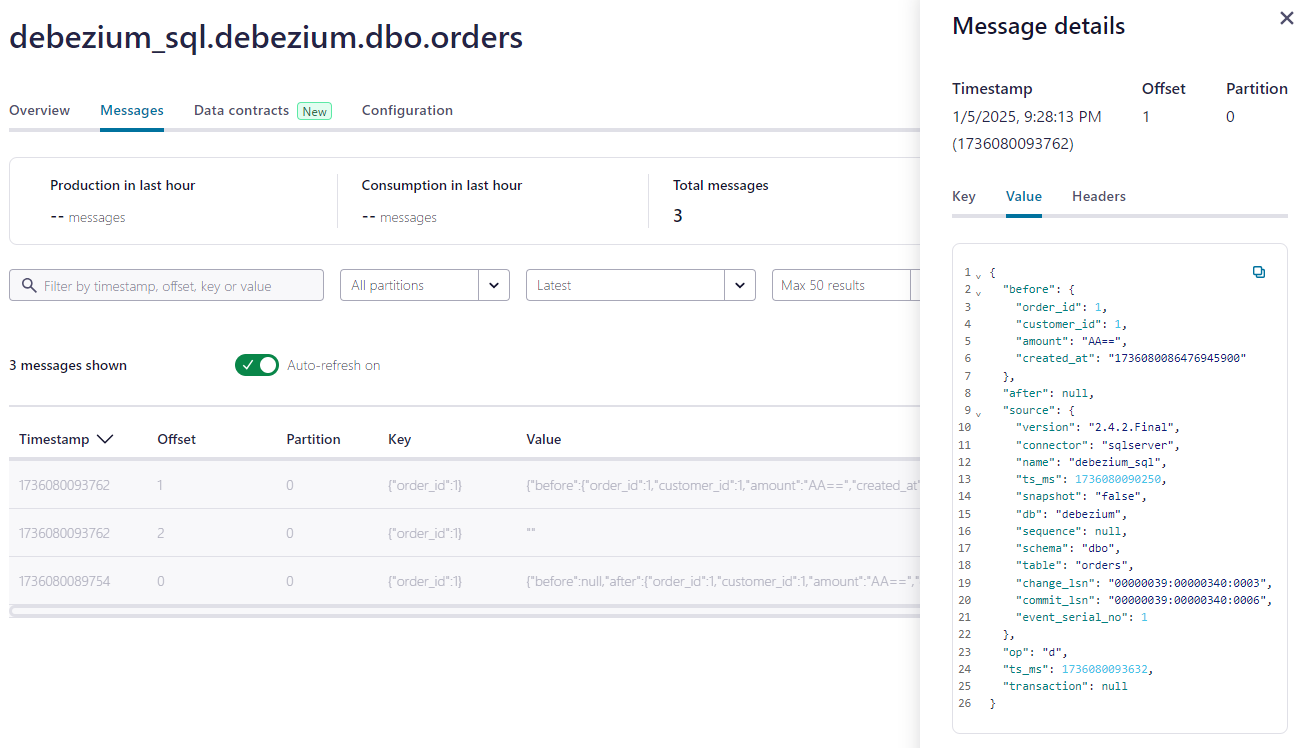The height and width of the screenshot is (748, 1303).
Task: Switch to the Overview tab
Action: point(40,110)
